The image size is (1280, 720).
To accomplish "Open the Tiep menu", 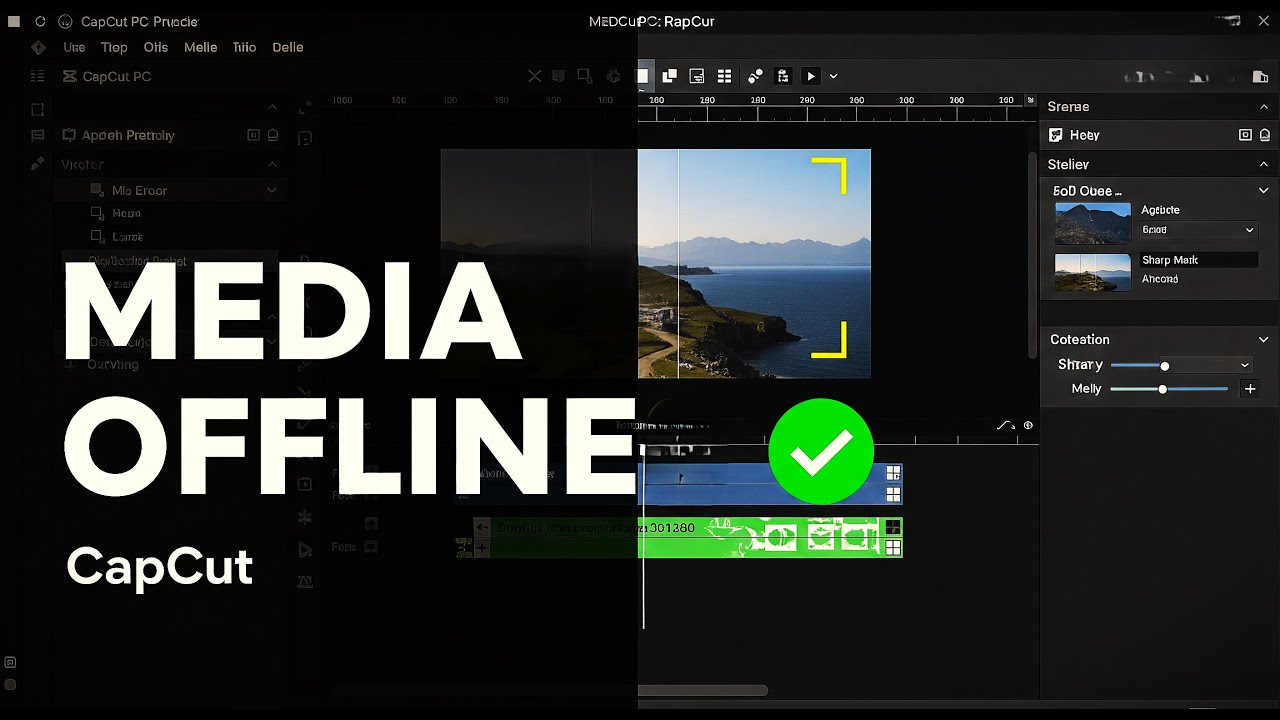I will coord(114,47).
